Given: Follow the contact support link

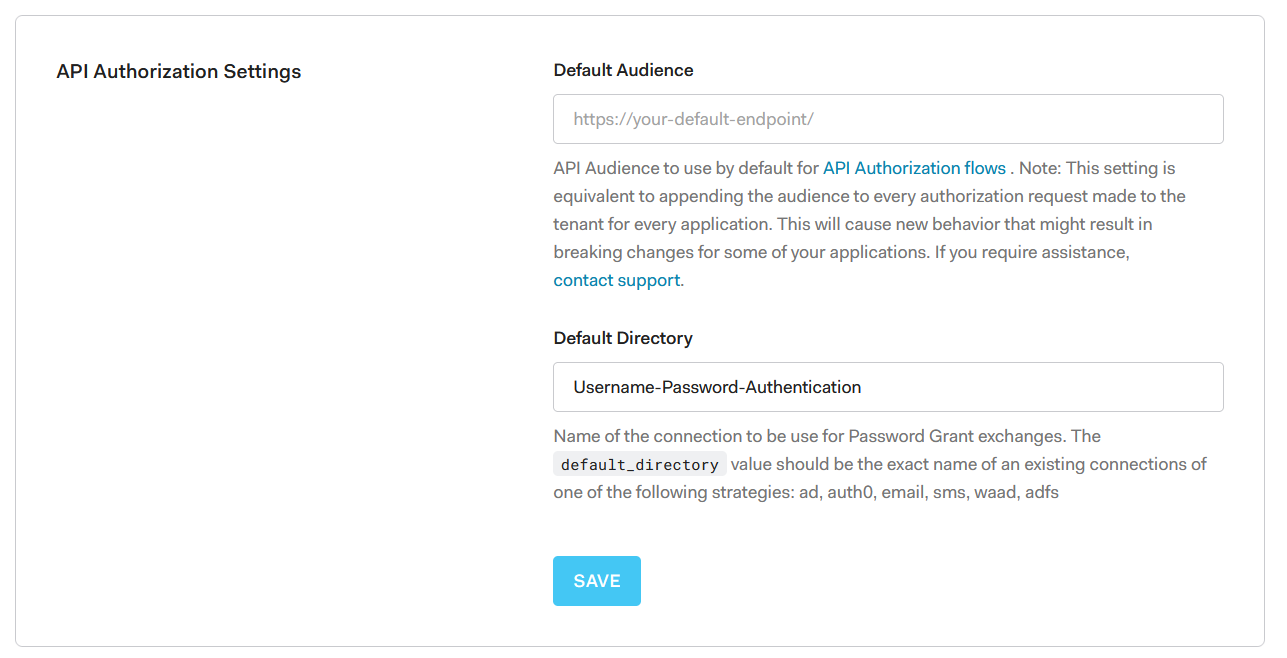Looking at the screenshot, I should pyautogui.click(x=617, y=280).
